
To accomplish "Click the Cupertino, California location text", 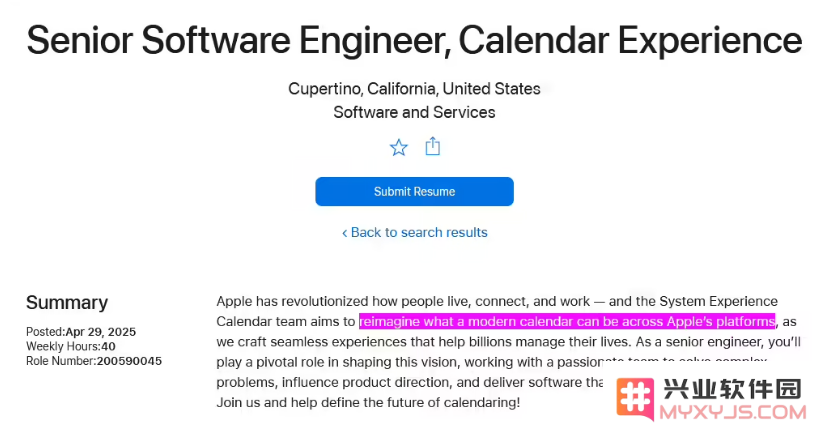I will click(x=414, y=89).
